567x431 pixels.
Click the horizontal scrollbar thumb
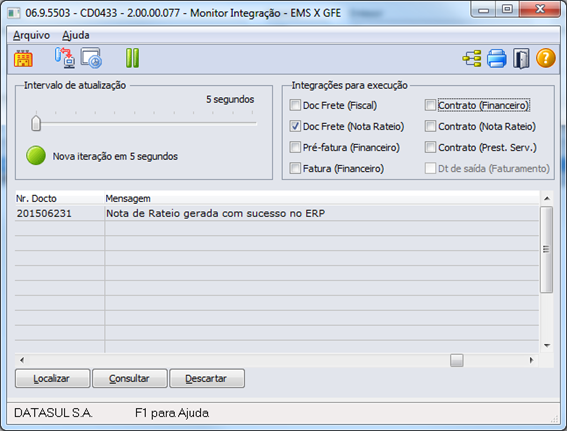(457, 360)
